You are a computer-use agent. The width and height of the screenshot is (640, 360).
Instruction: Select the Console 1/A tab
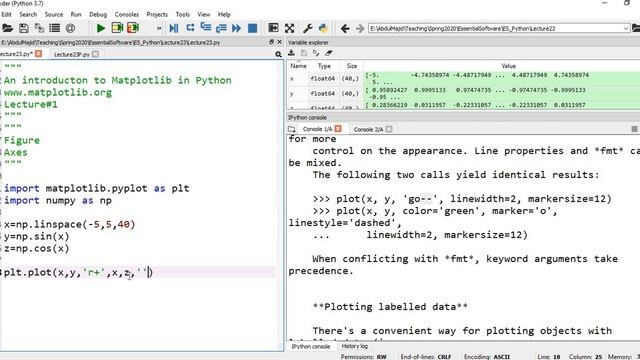point(317,129)
